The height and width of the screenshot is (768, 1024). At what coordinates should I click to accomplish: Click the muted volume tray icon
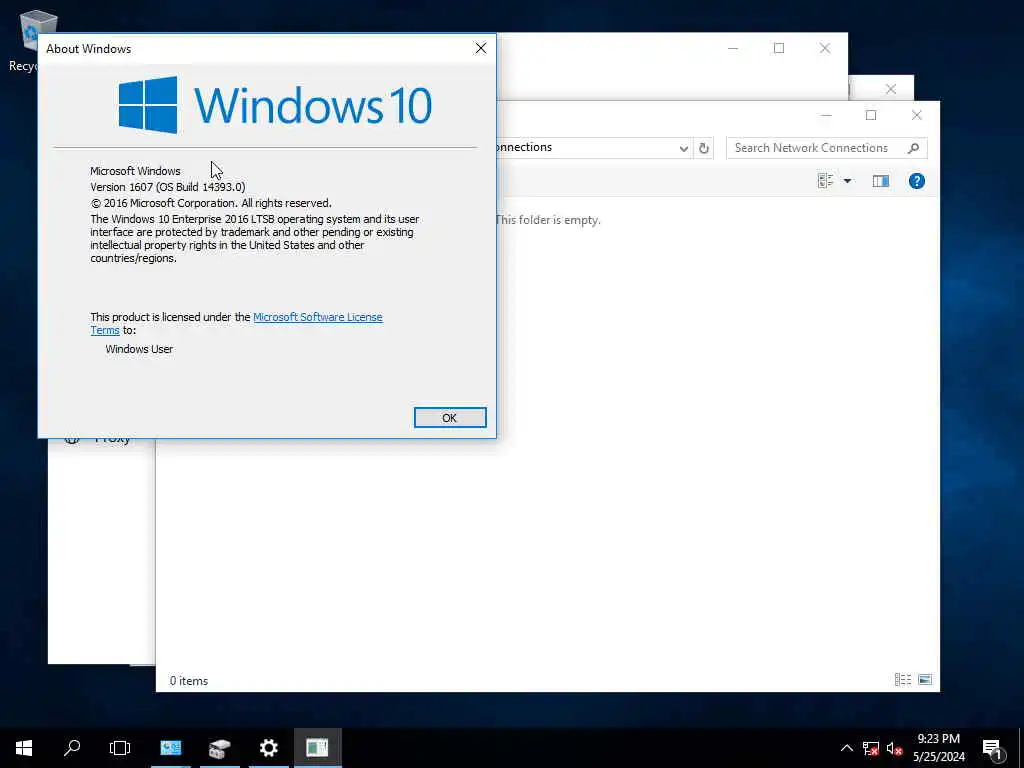[x=895, y=748]
